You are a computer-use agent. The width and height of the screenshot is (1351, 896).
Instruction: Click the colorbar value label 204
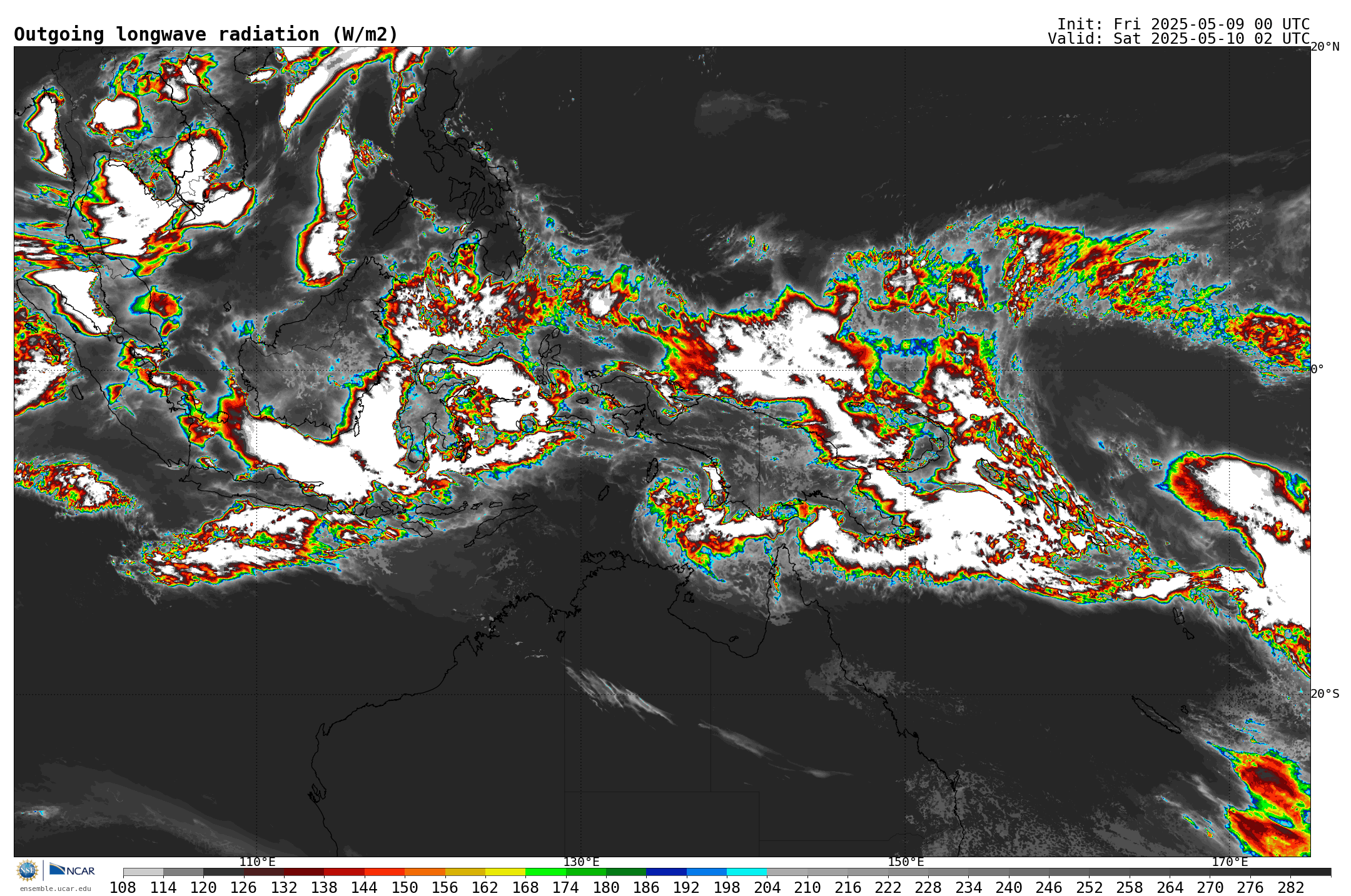coord(767,887)
